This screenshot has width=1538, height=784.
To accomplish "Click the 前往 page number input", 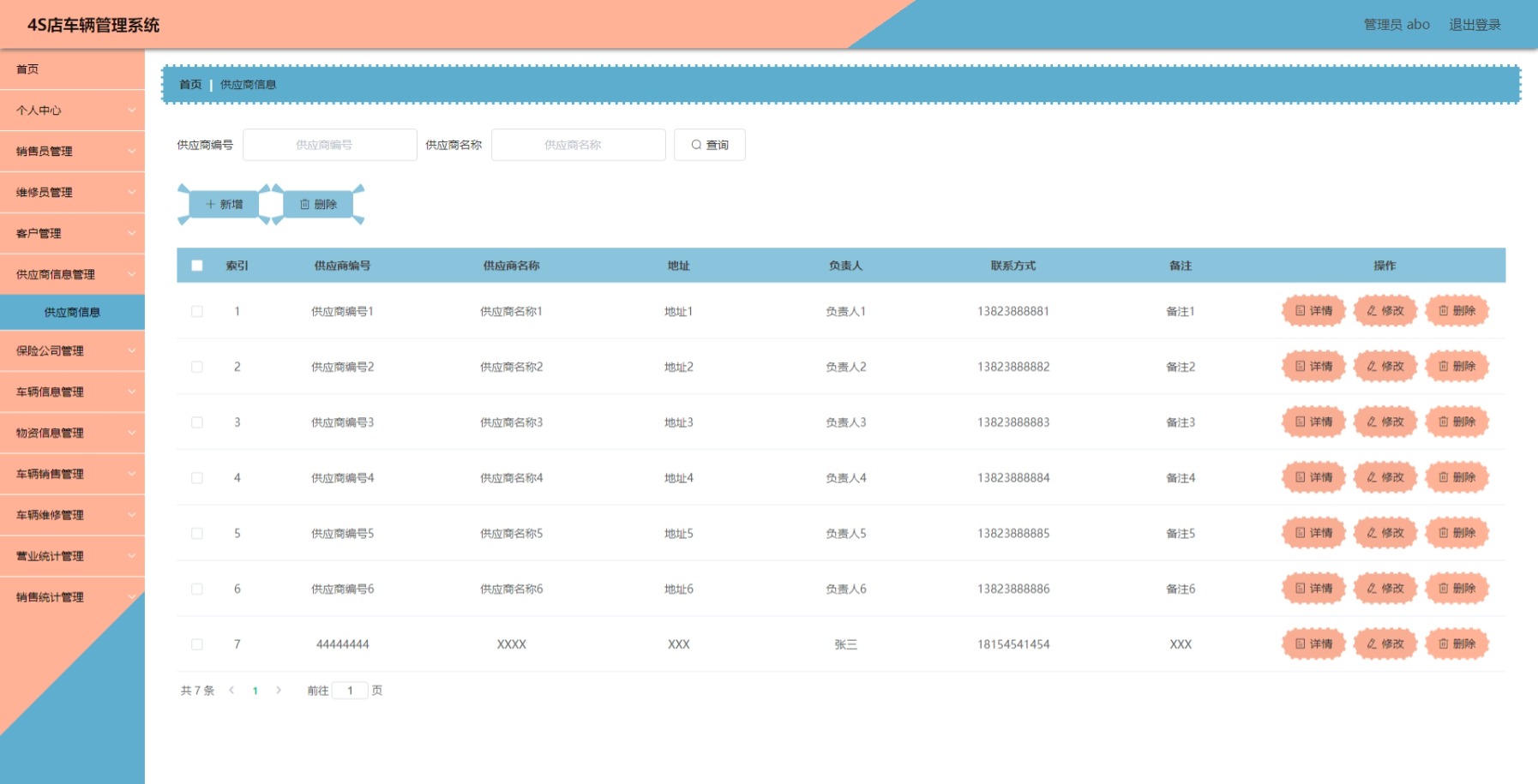I will point(350,691).
